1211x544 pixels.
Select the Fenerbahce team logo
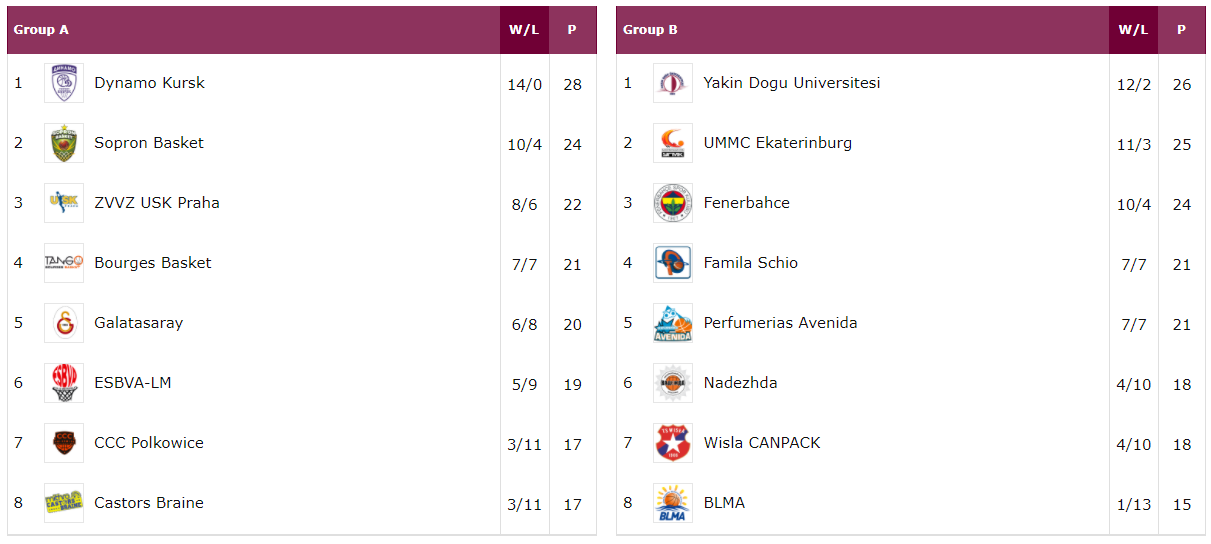click(673, 203)
